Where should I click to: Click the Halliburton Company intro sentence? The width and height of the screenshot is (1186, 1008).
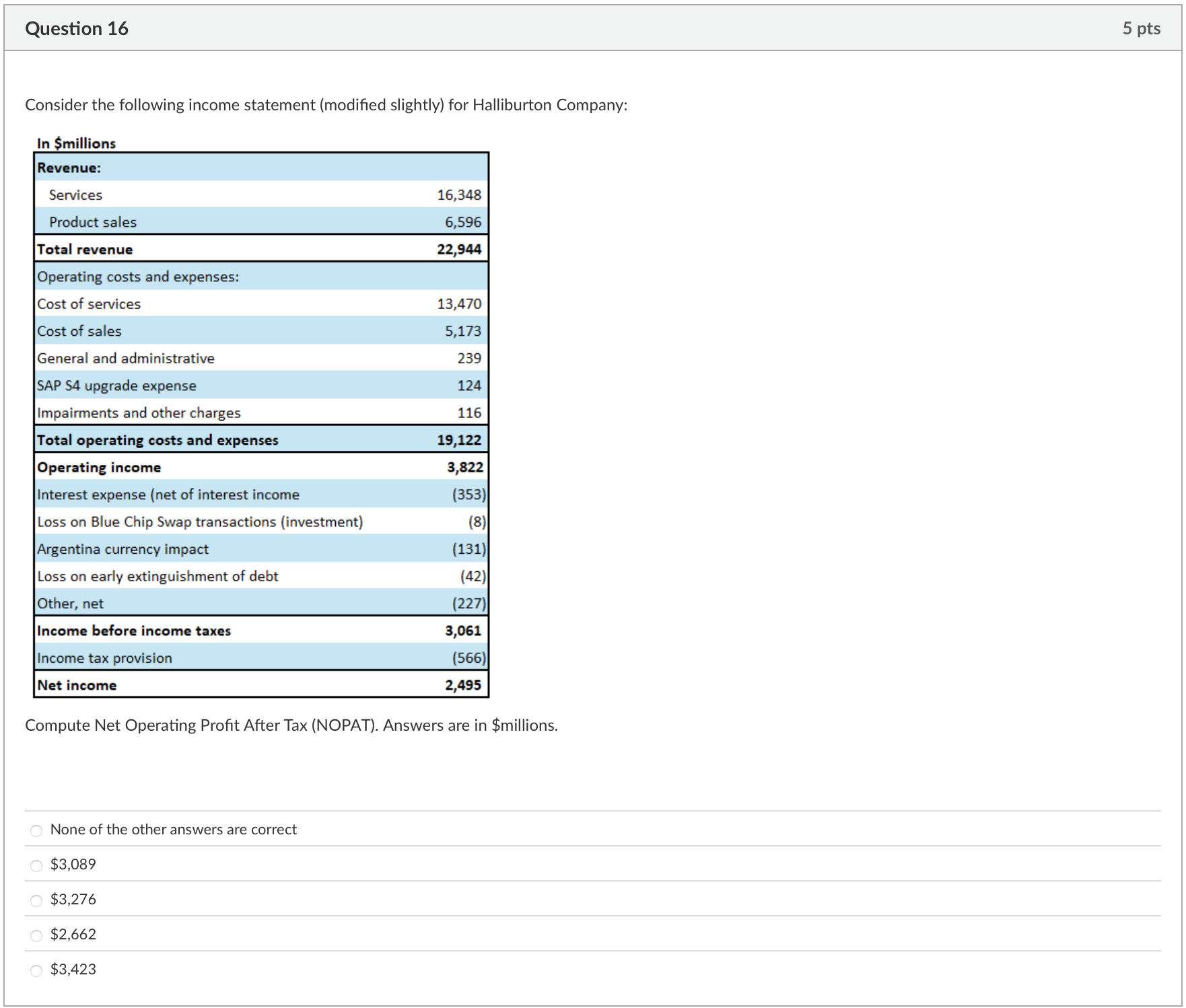click(x=325, y=105)
